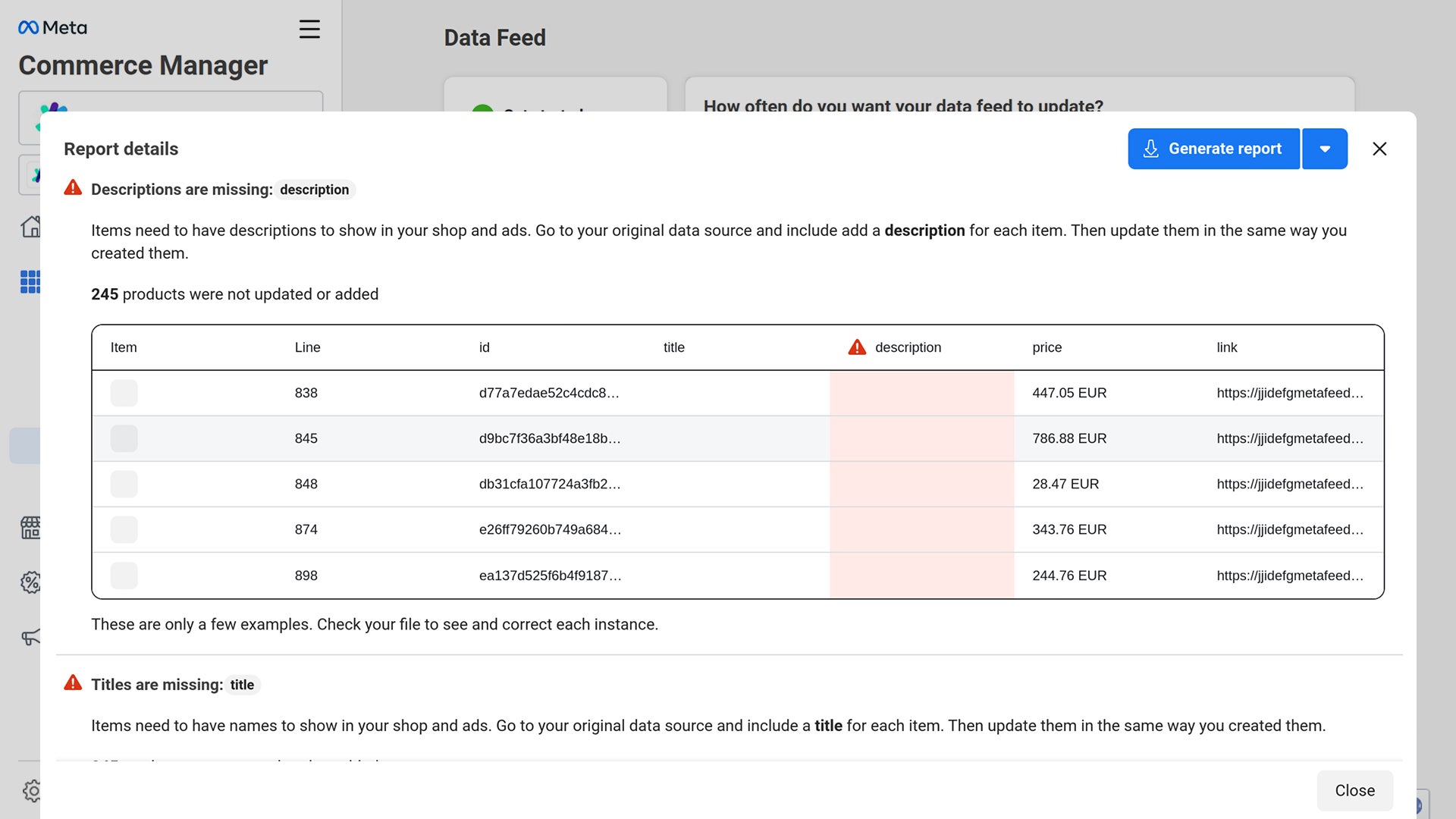Click the Commerce Manager title

coord(143,65)
